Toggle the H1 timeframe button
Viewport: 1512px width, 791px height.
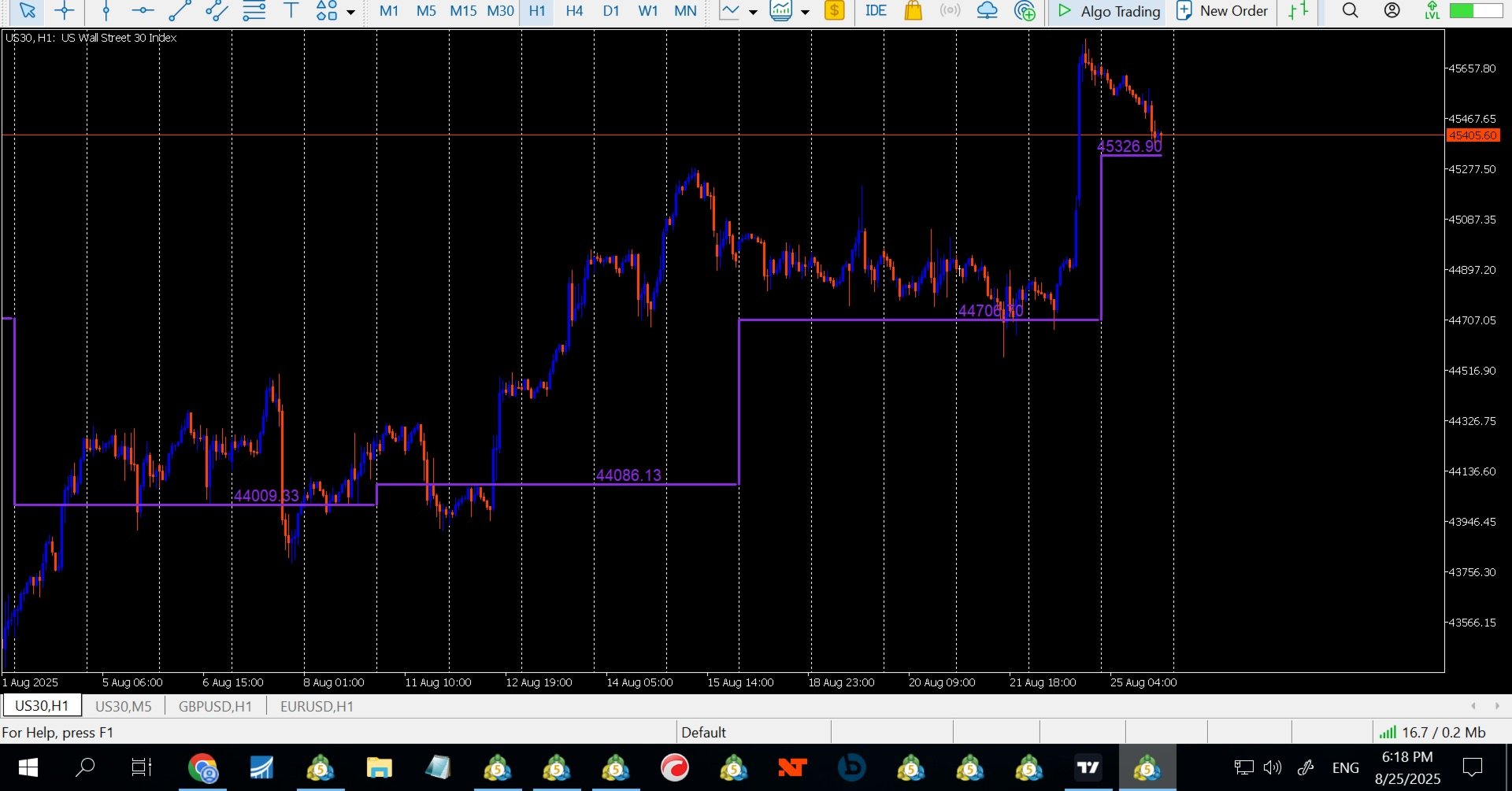tap(537, 11)
